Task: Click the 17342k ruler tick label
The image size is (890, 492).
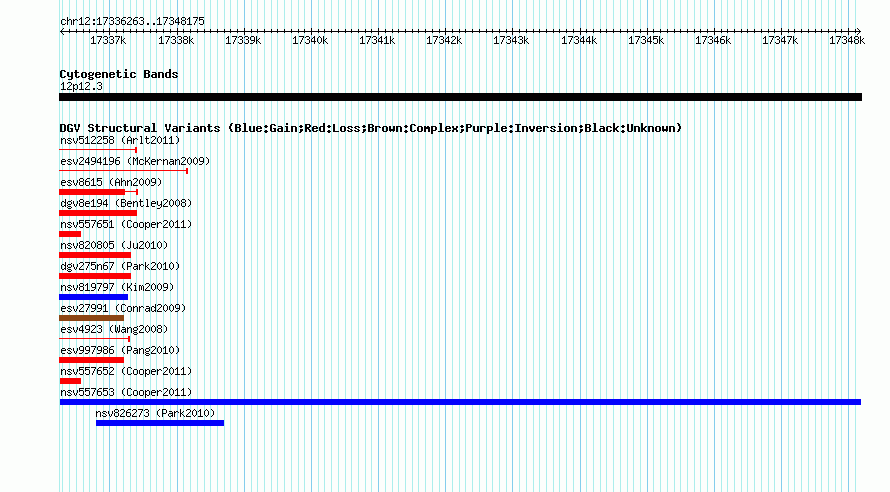Action: (444, 40)
